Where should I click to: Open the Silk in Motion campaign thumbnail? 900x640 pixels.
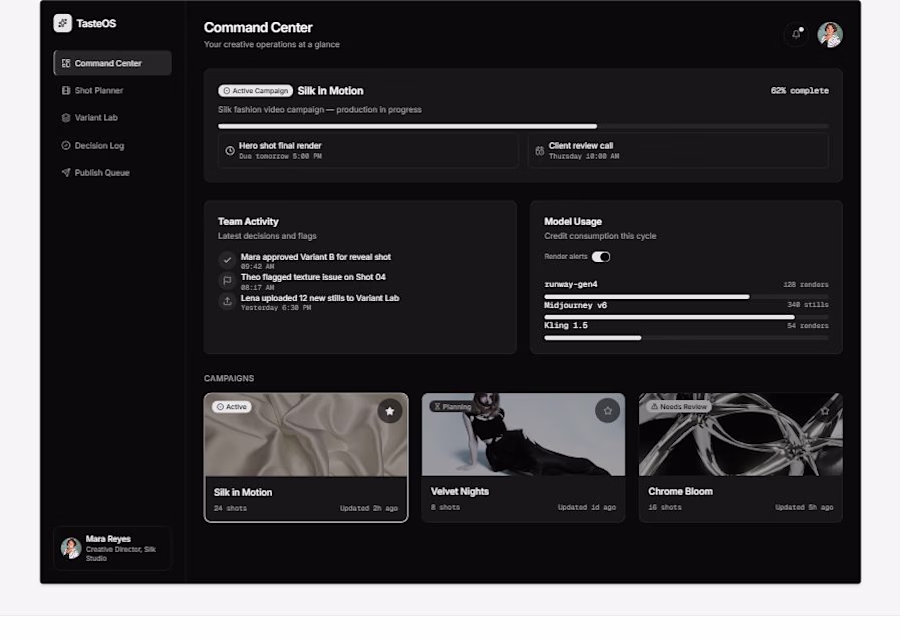point(306,435)
